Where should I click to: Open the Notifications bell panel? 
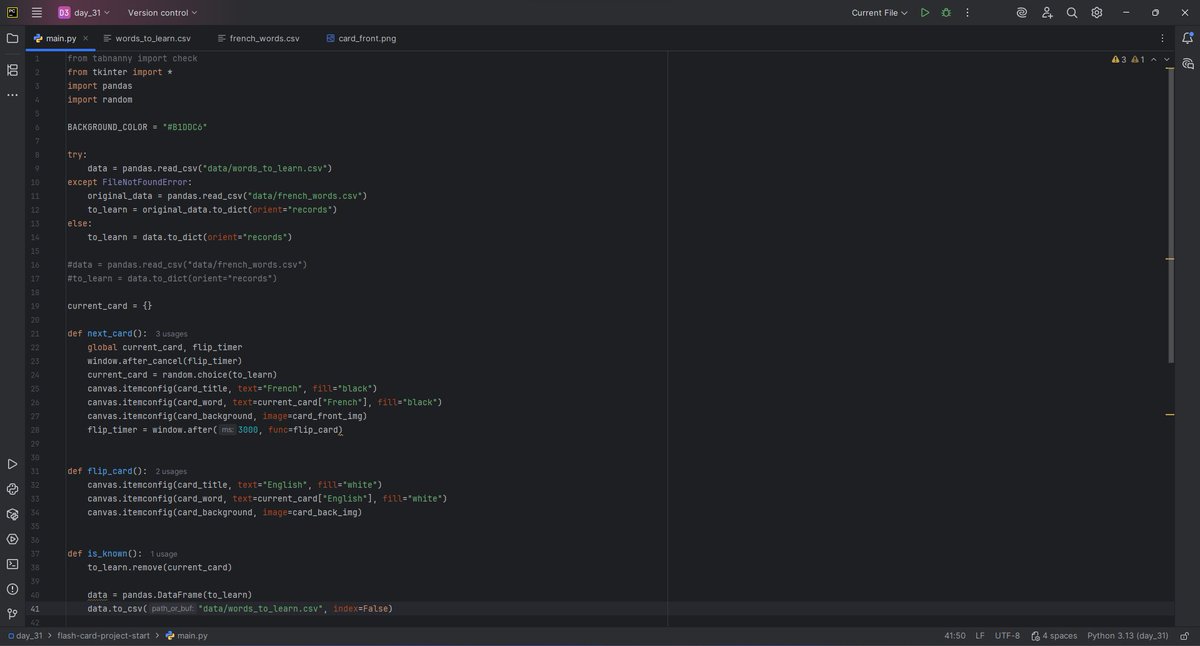coord(1188,38)
